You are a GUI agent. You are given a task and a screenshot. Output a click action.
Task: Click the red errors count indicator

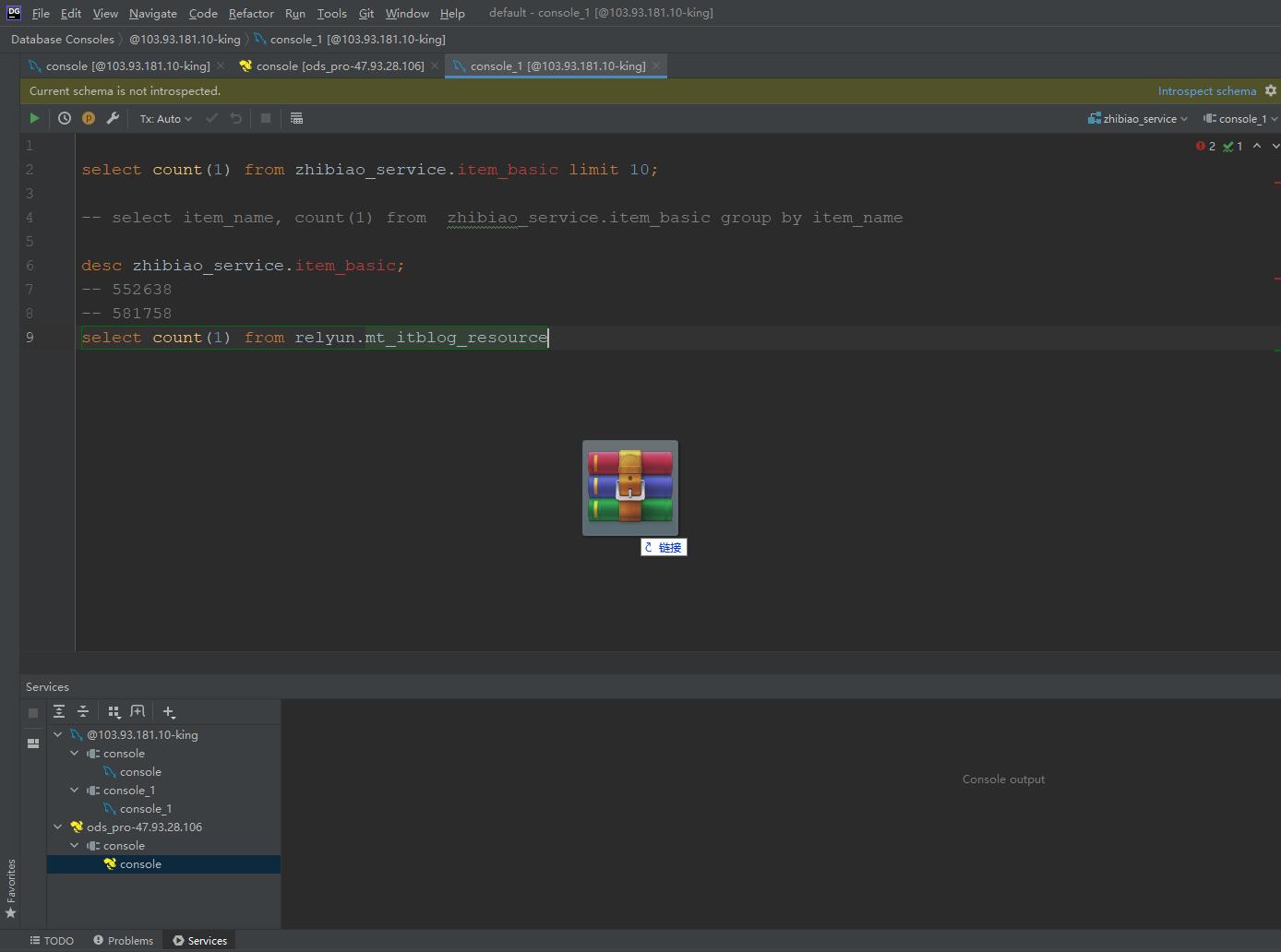point(1205,146)
